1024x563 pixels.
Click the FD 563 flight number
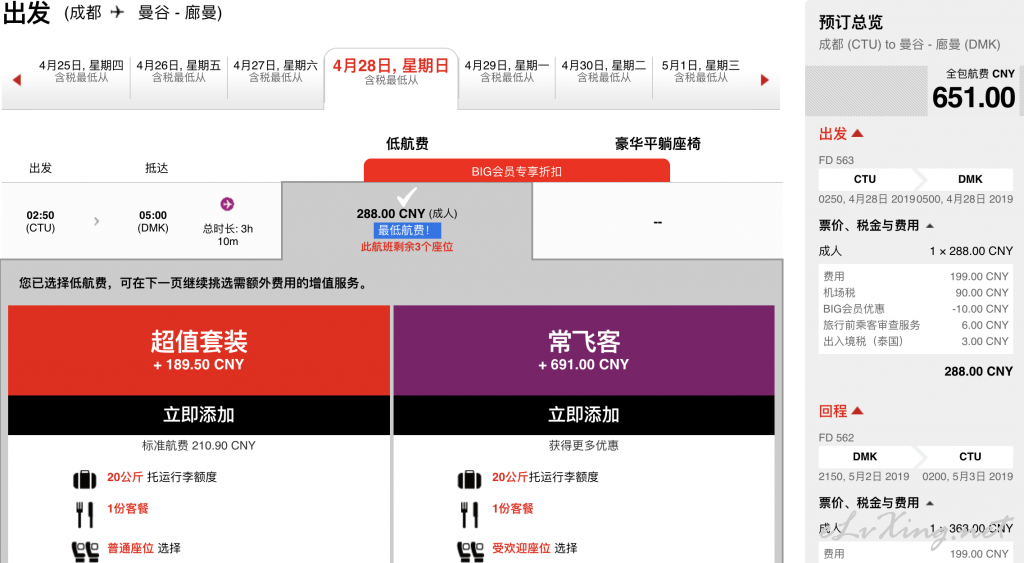point(836,160)
